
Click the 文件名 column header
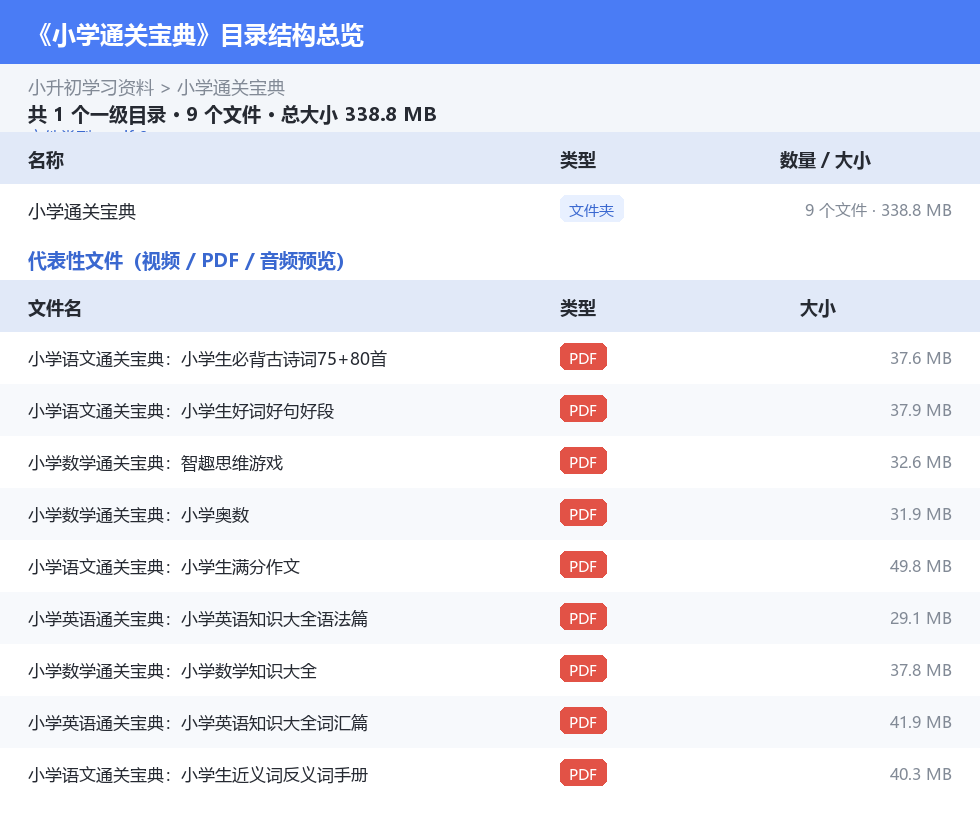tap(54, 308)
